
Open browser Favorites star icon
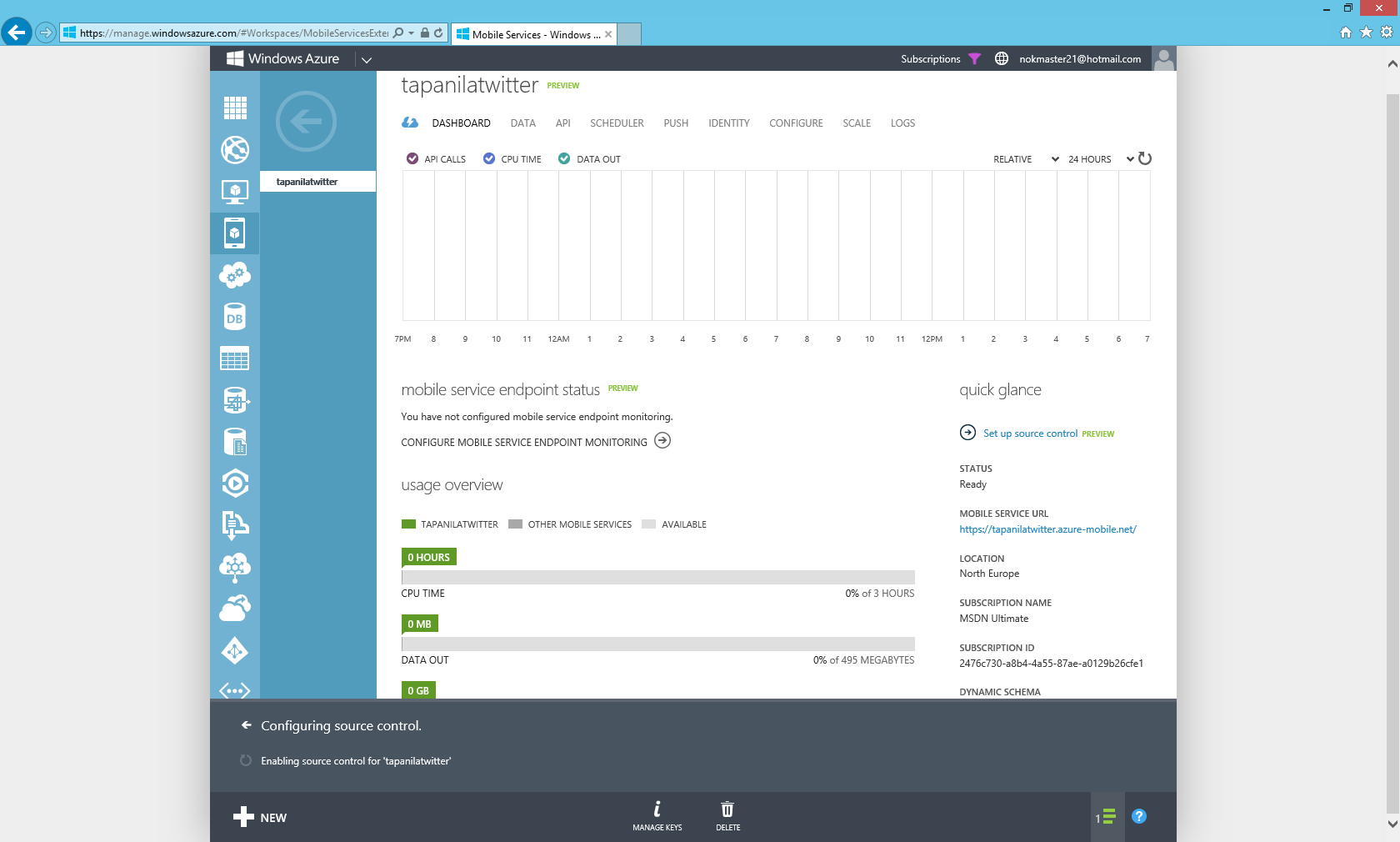pyautogui.click(x=1366, y=33)
